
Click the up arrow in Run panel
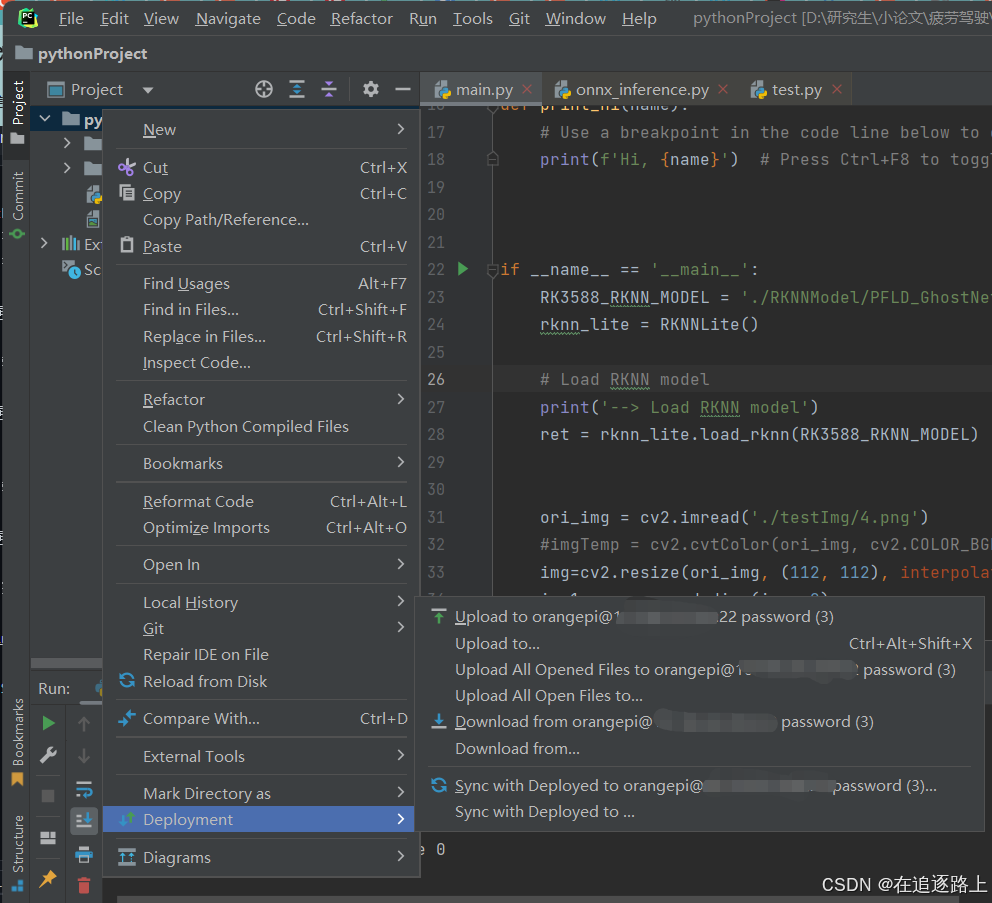pyautogui.click(x=84, y=723)
